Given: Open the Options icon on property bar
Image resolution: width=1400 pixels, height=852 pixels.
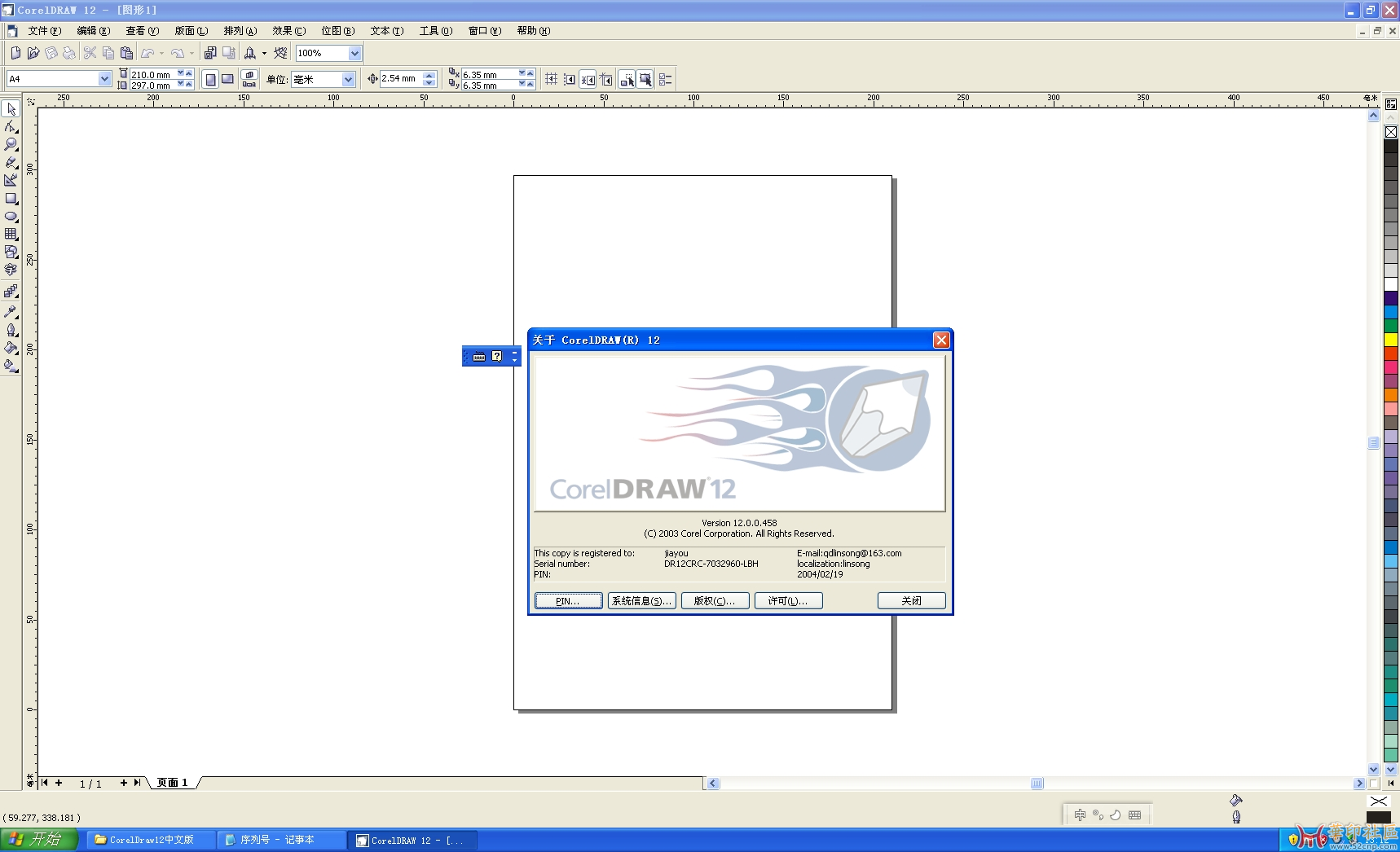Looking at the screenshot, I should pos(666,79).
